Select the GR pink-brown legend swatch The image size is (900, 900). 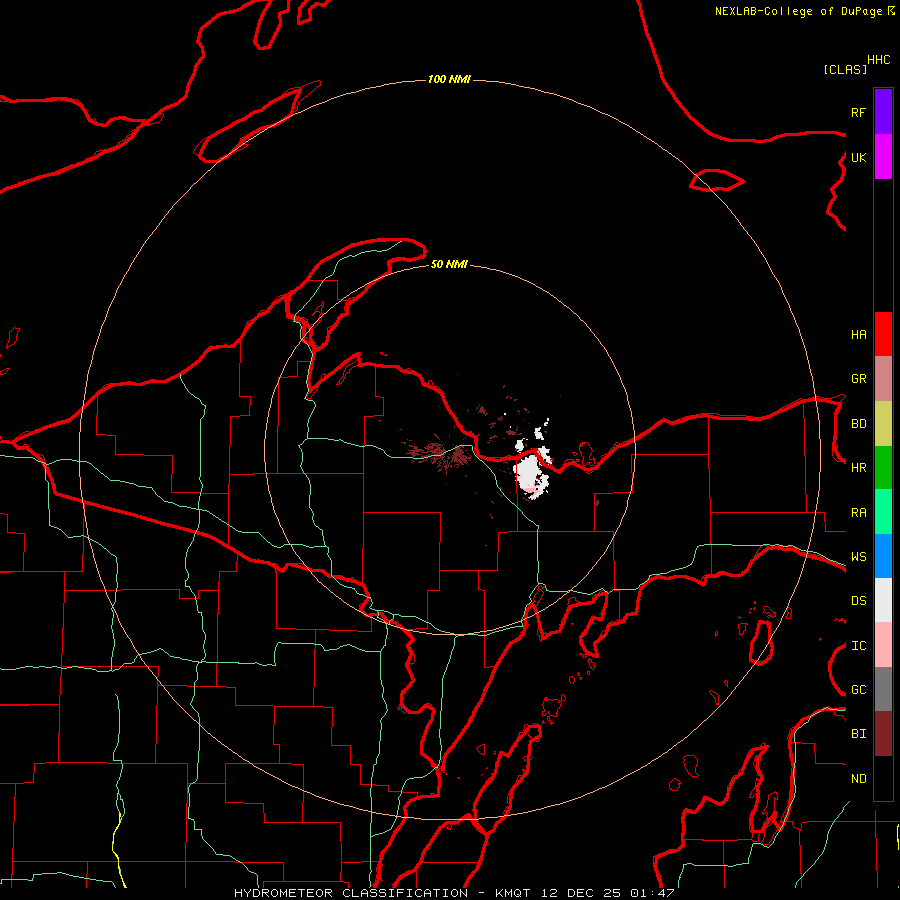tap(883, 379)
